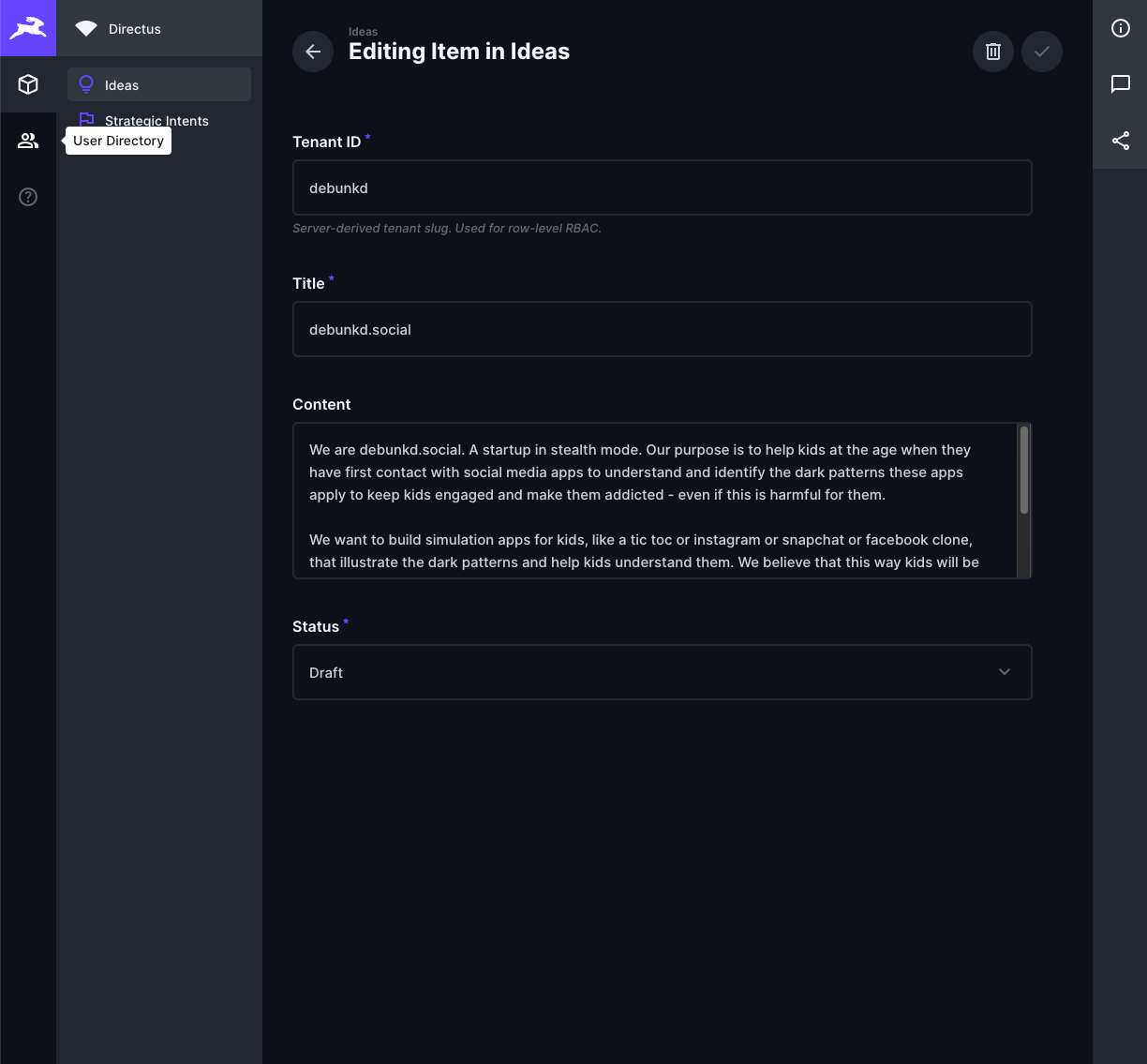
Task: Select the Strategic Intents collection
Action: coord(159,120)
